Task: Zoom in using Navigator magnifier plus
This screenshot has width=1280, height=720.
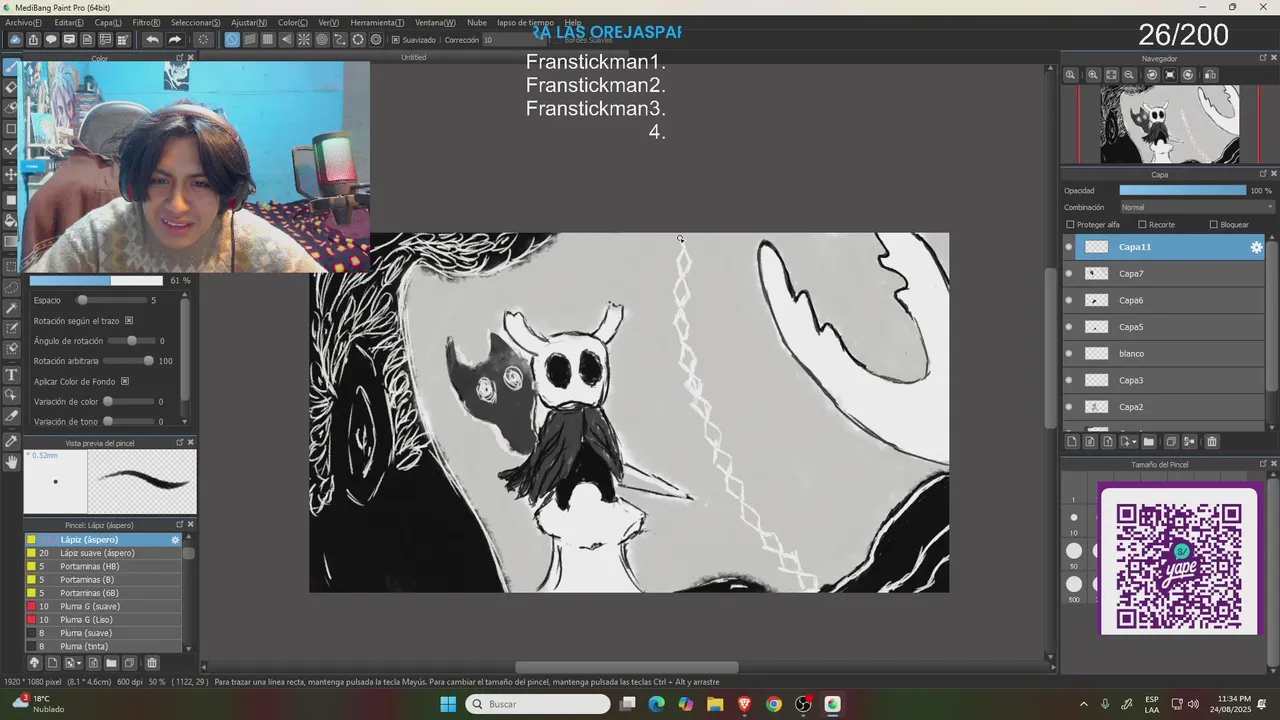Action: pyautogui.click(x=1092, y=75)
